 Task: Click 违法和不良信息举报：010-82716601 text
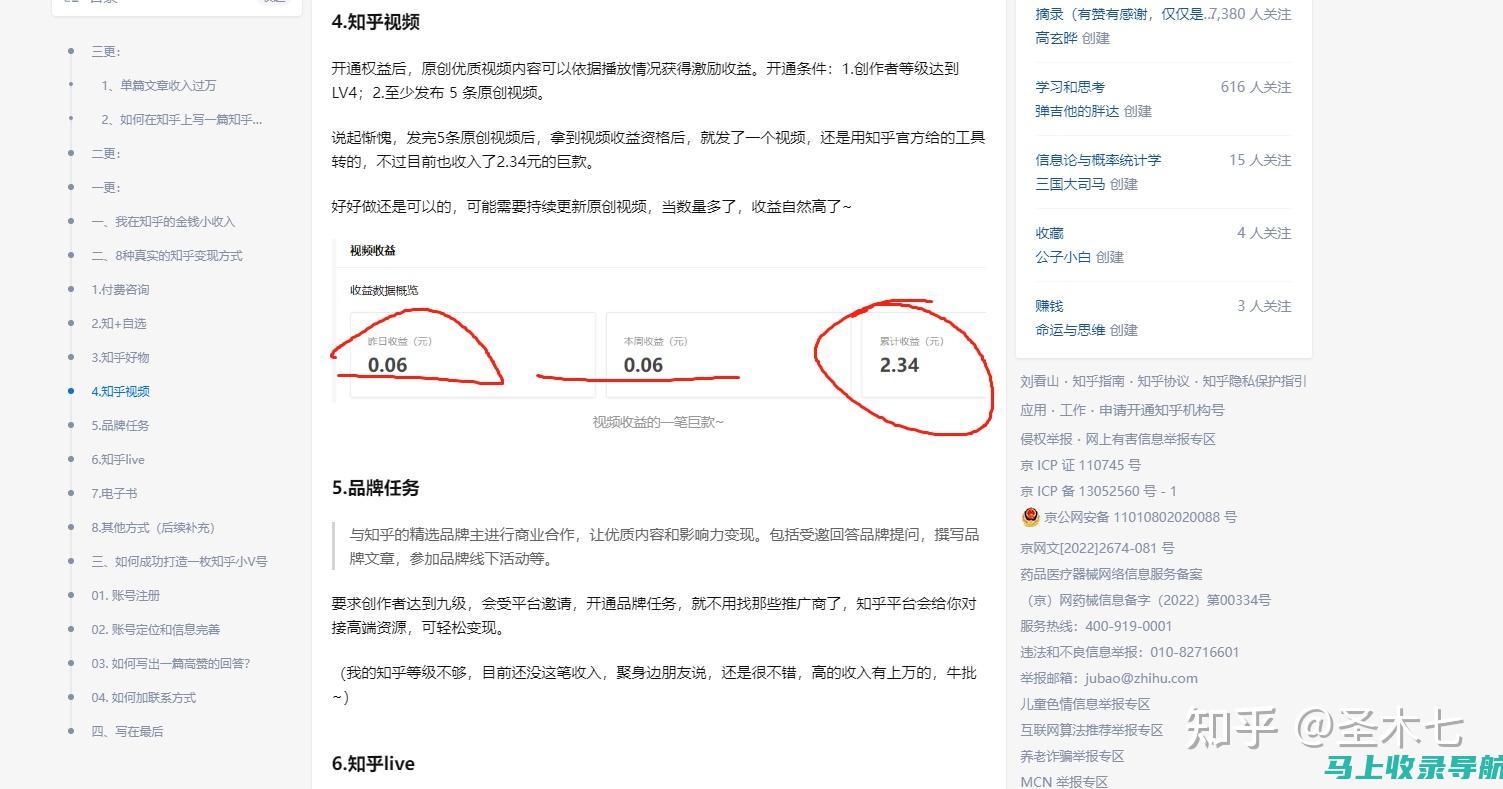click(x=1129, y=652)
